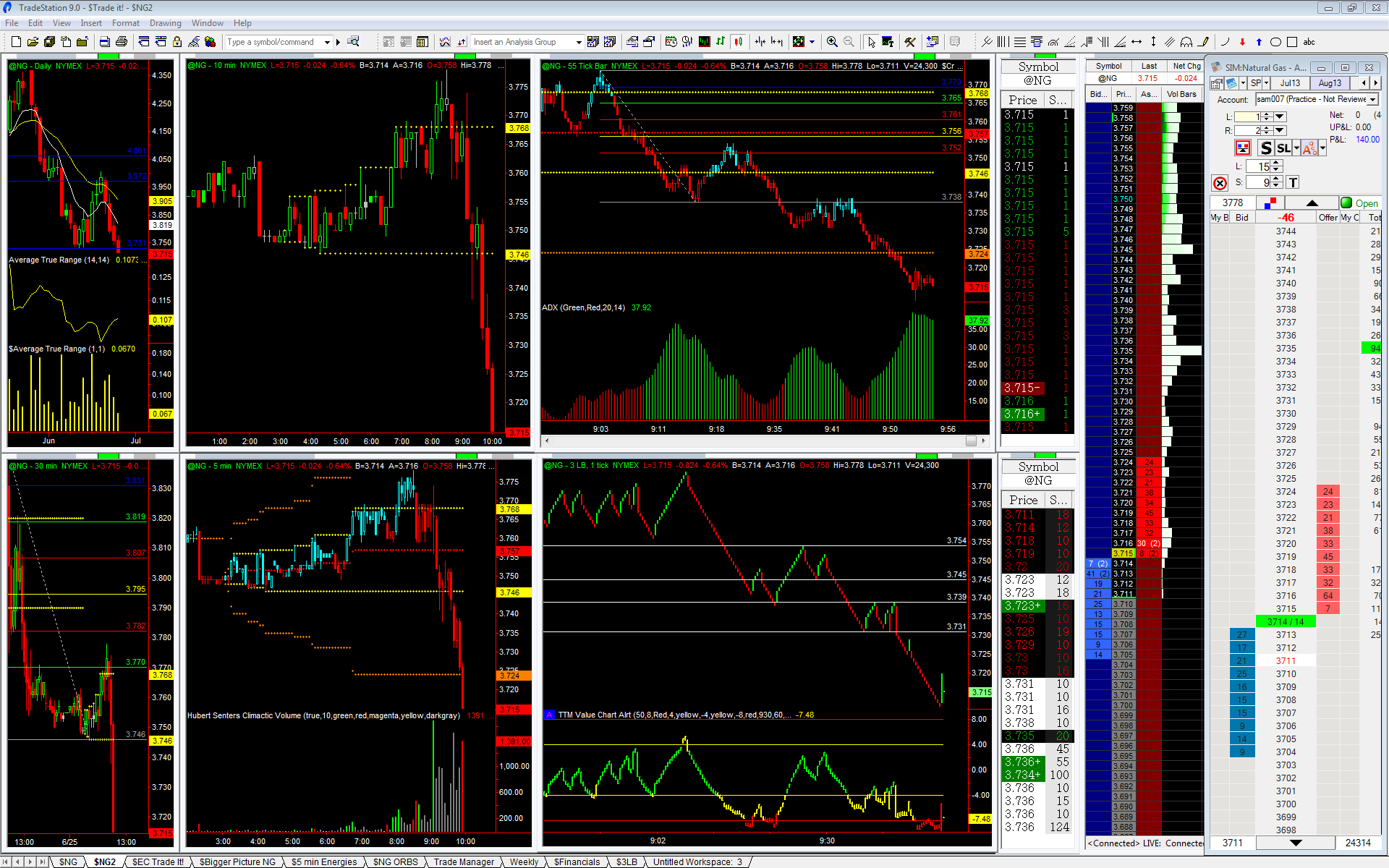Click the down triangle at Matrix bottom
The width and height of the screenshot is (1389, 868).
(1296, 843)
